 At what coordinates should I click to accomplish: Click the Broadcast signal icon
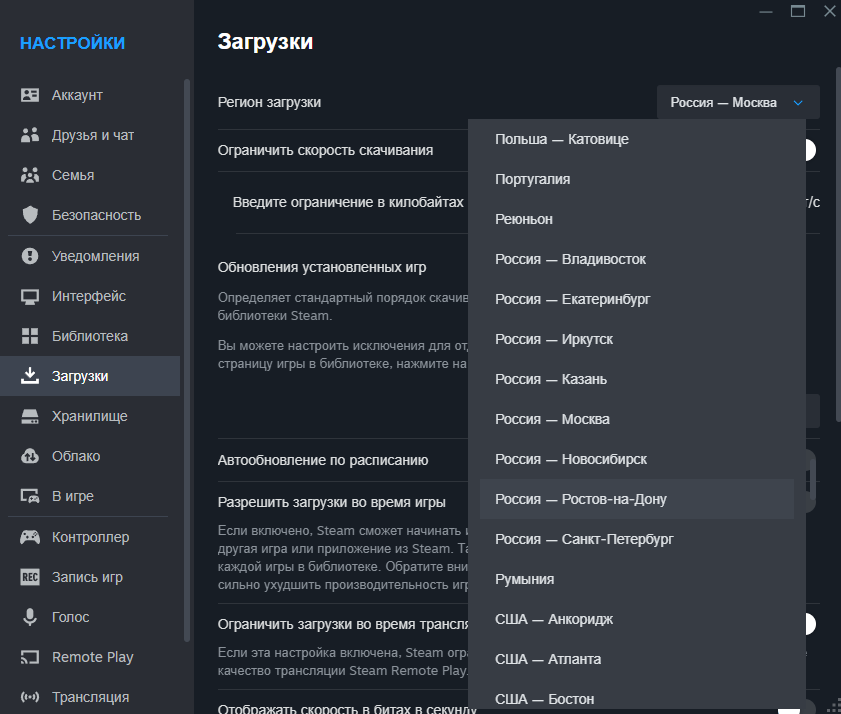(30, 697)
